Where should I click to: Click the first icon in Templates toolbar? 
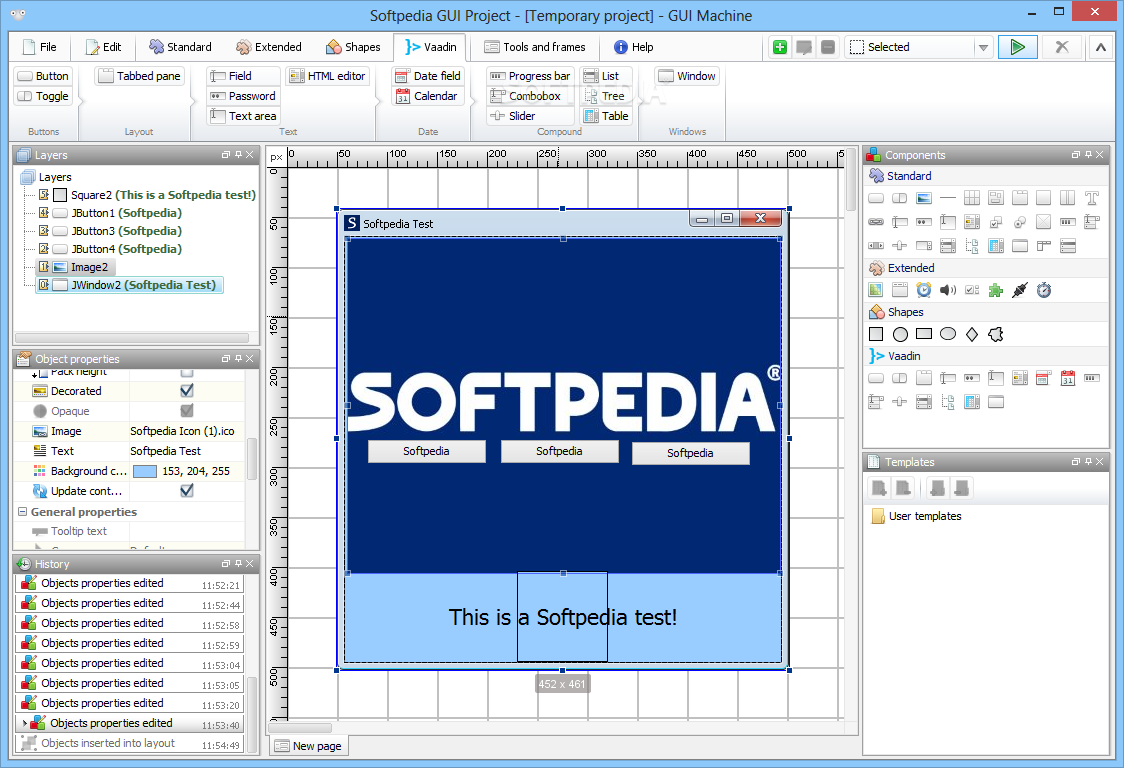[x=879, y=488]
